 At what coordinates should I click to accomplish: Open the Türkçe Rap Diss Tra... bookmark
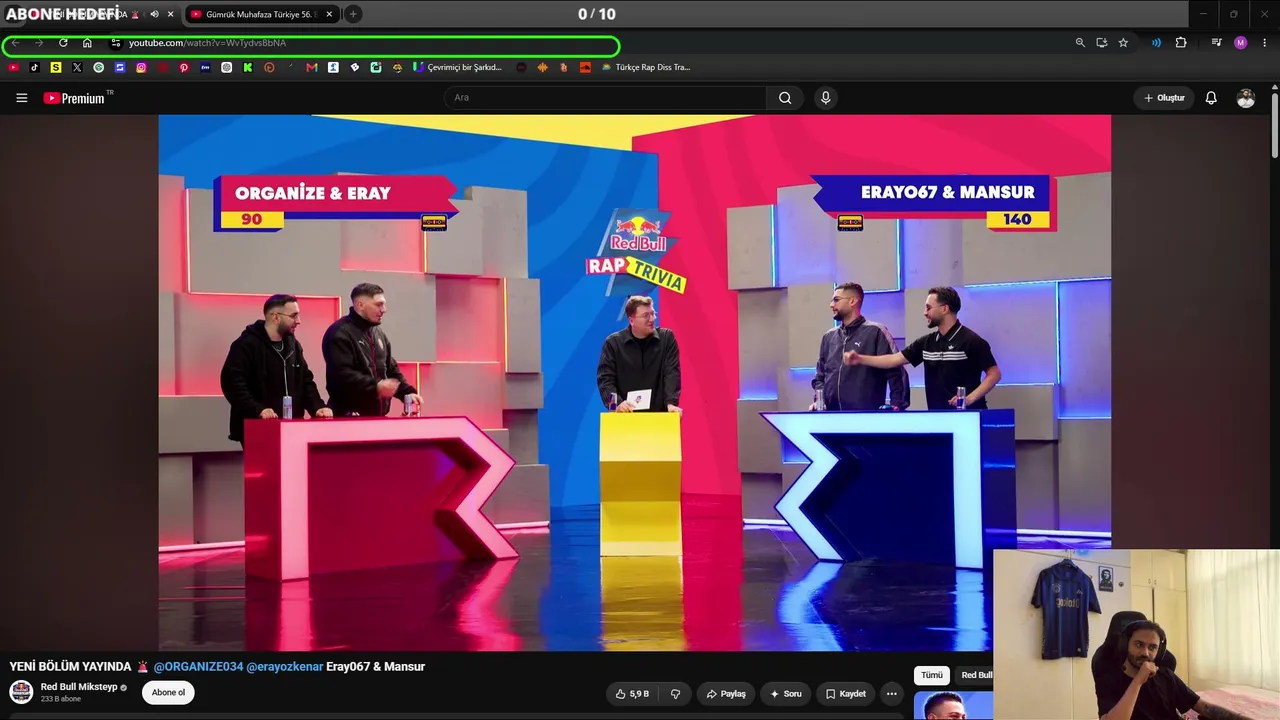(x=646, y=68)
